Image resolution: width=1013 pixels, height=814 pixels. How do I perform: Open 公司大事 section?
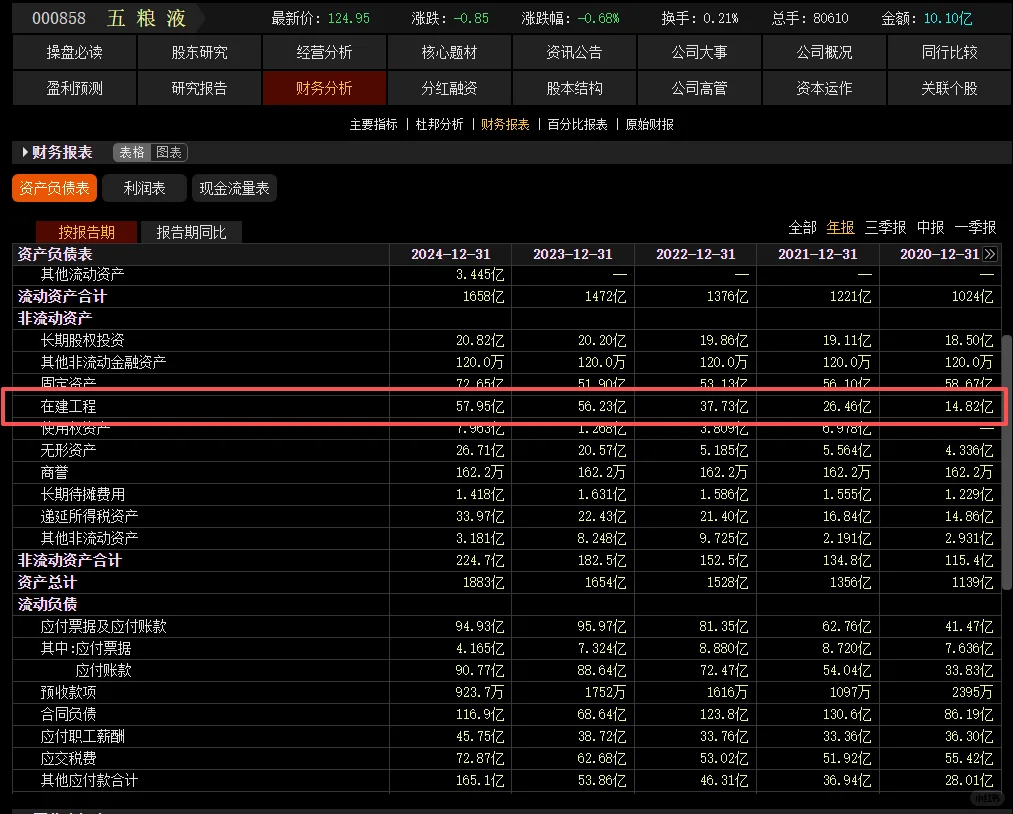700,52
